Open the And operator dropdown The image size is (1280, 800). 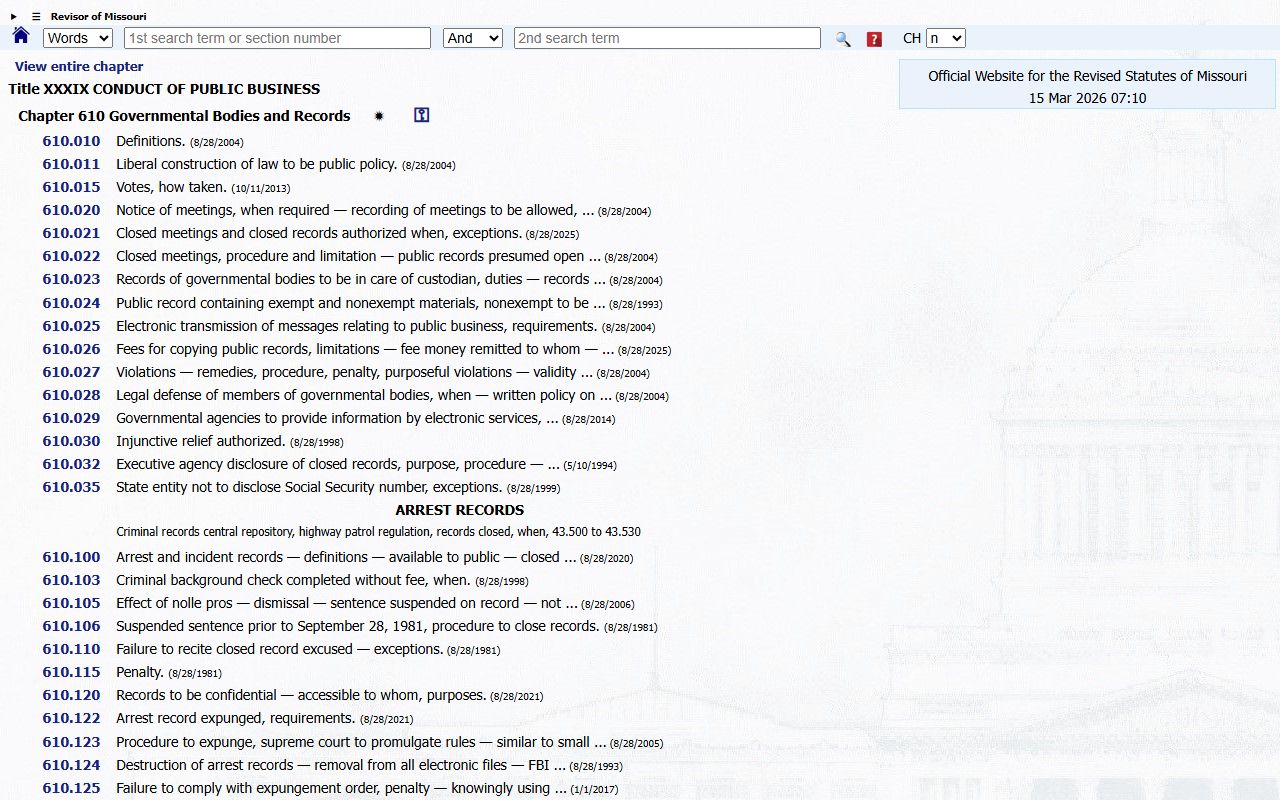472,38
